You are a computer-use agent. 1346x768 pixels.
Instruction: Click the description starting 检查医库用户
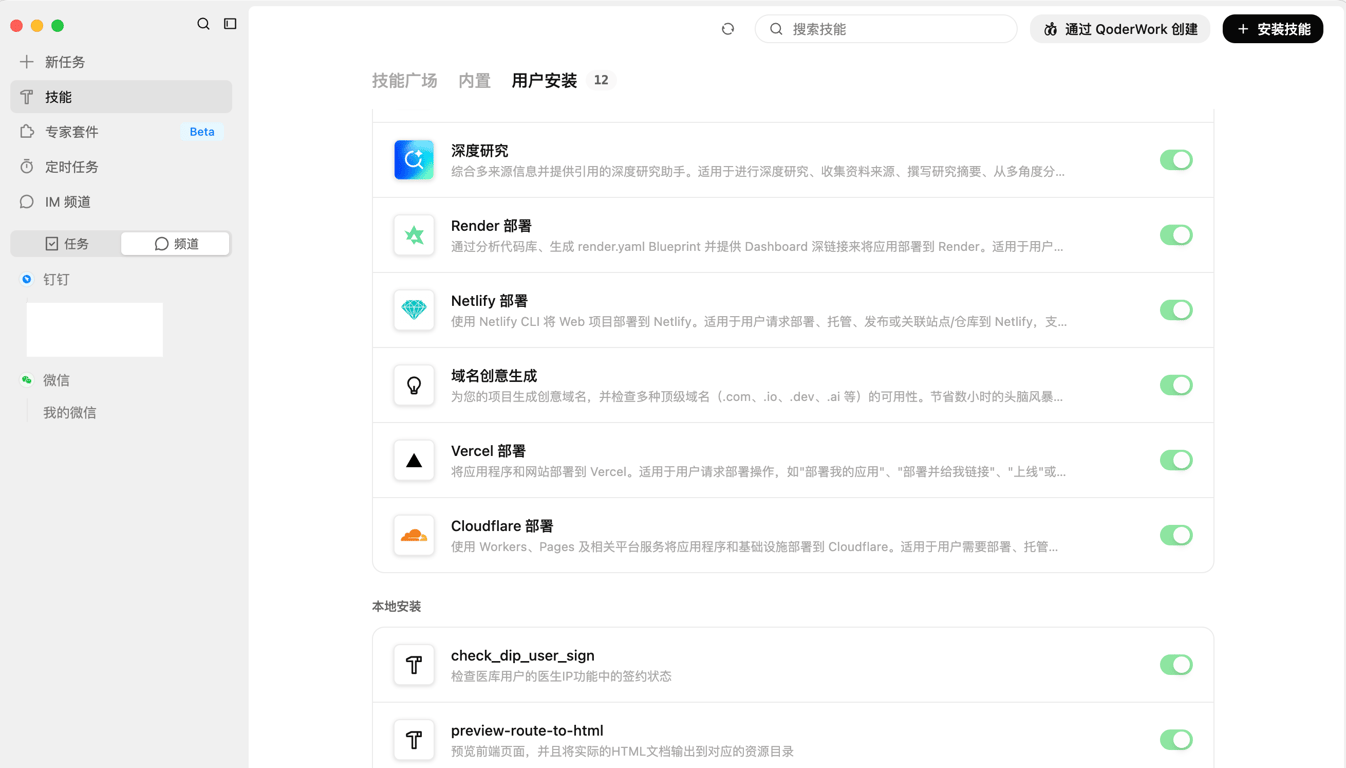click(x=561, y=677)
